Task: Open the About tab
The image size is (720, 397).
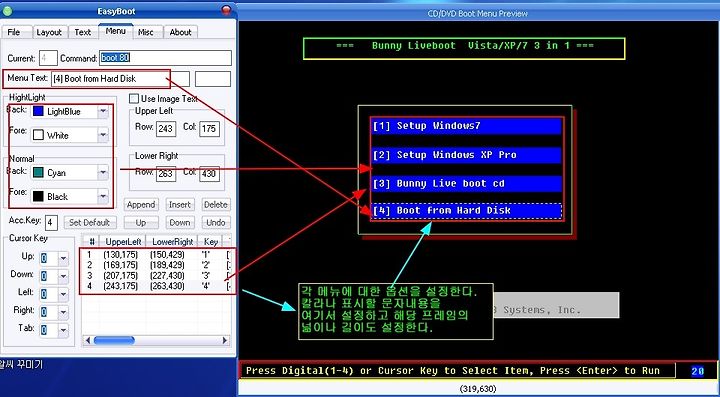Action: pos(180,32)
